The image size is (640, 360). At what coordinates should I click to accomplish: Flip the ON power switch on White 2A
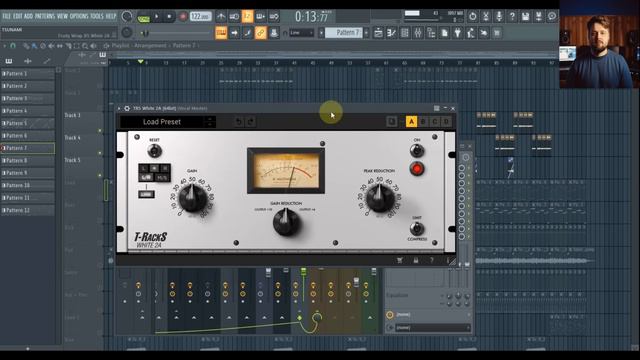point(417,151)
